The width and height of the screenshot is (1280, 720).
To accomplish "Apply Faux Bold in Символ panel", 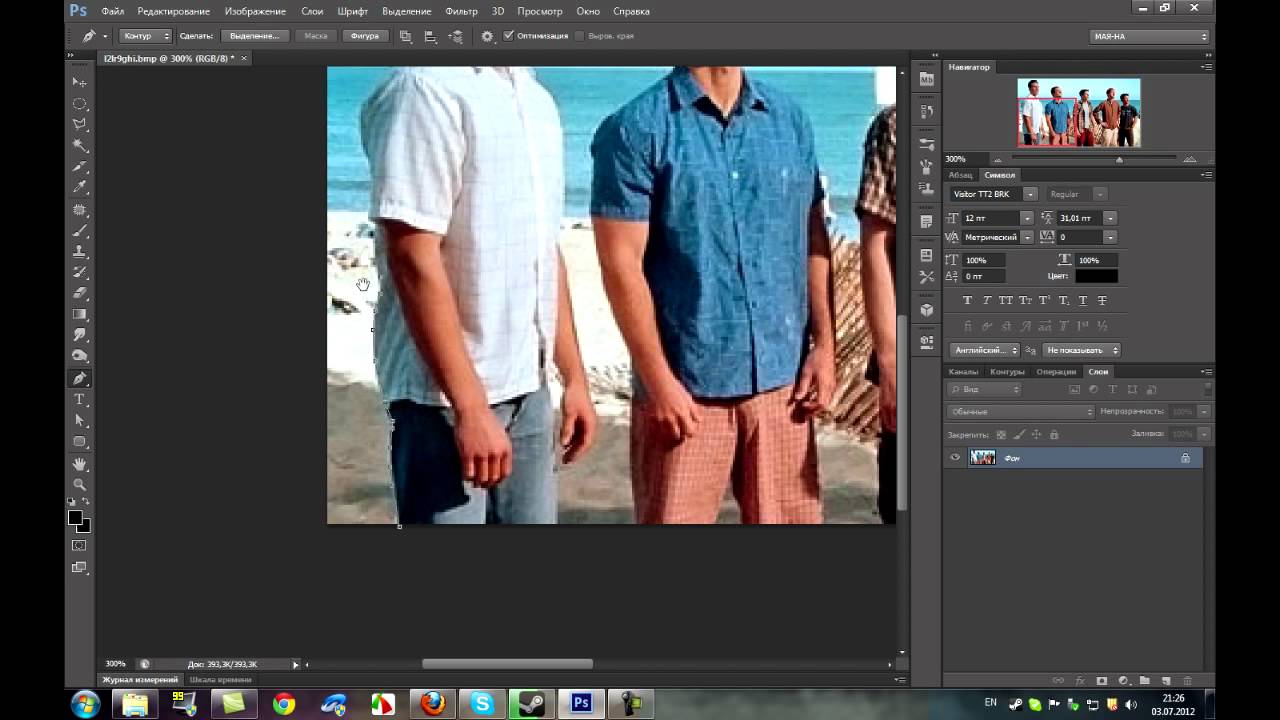I will tap(967, 300).
